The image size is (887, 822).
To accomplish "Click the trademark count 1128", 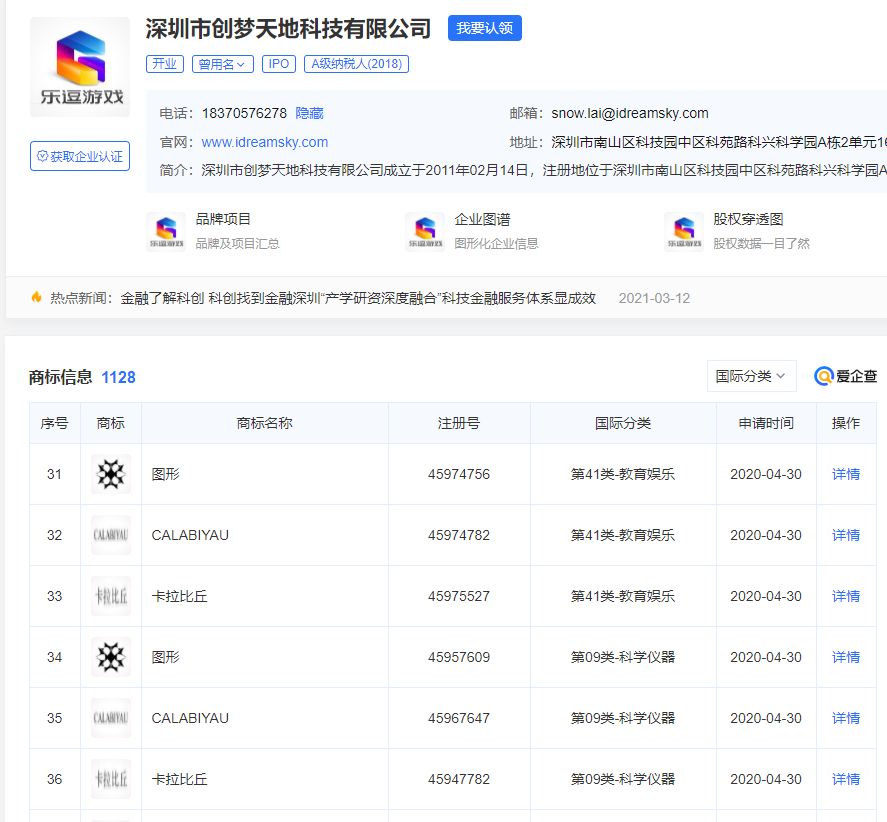I will pyautogui.click(x=118, y=377).
